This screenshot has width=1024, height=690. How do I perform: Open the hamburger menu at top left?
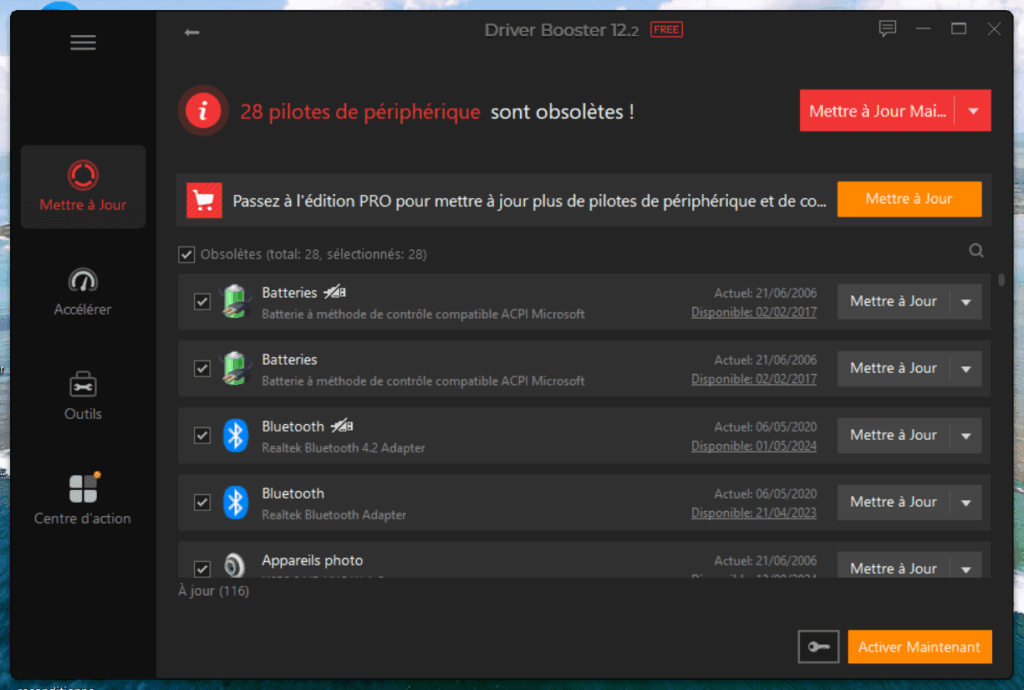coord(83,42)
